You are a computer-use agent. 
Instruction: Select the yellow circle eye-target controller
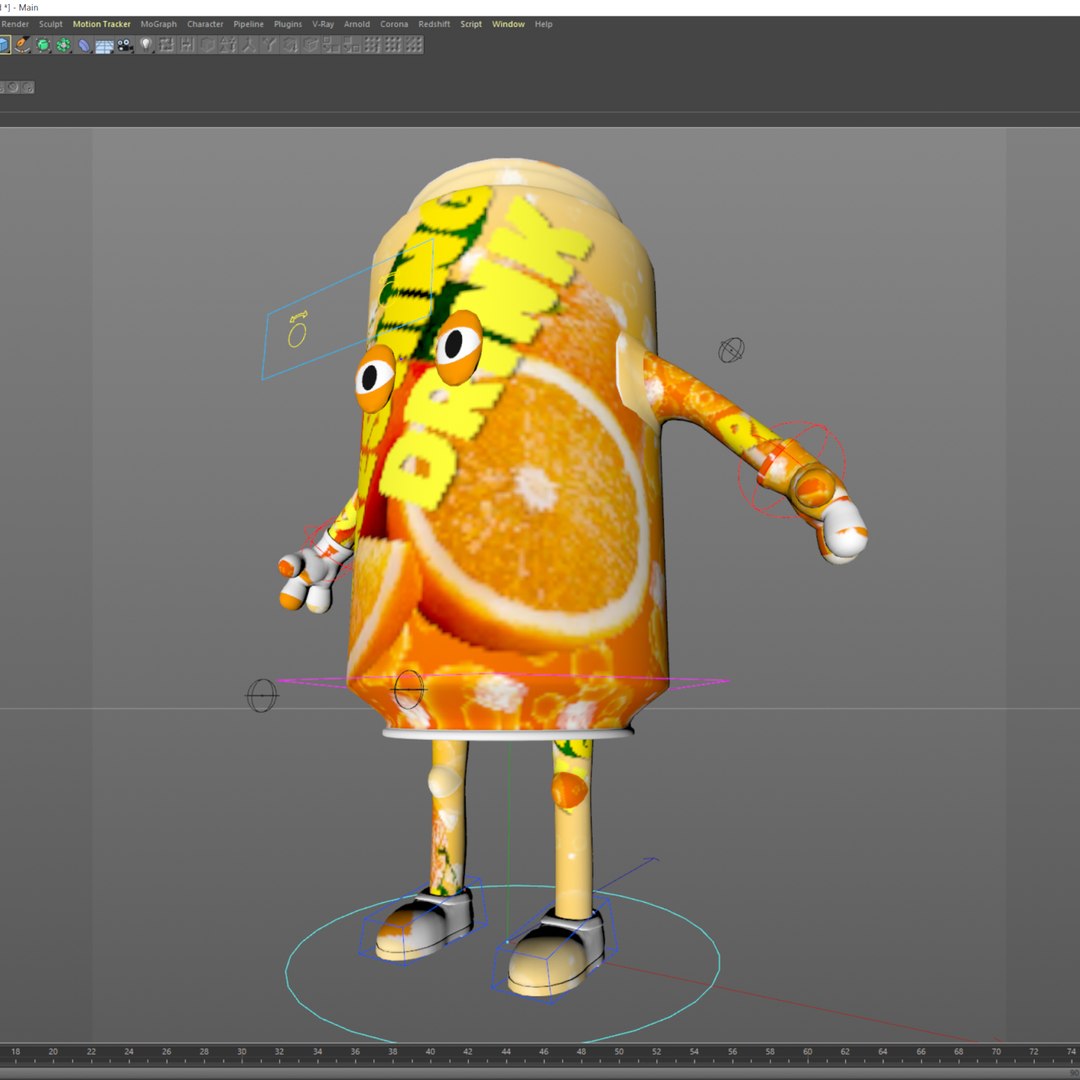pyautogui.click(x=297, y=335)
